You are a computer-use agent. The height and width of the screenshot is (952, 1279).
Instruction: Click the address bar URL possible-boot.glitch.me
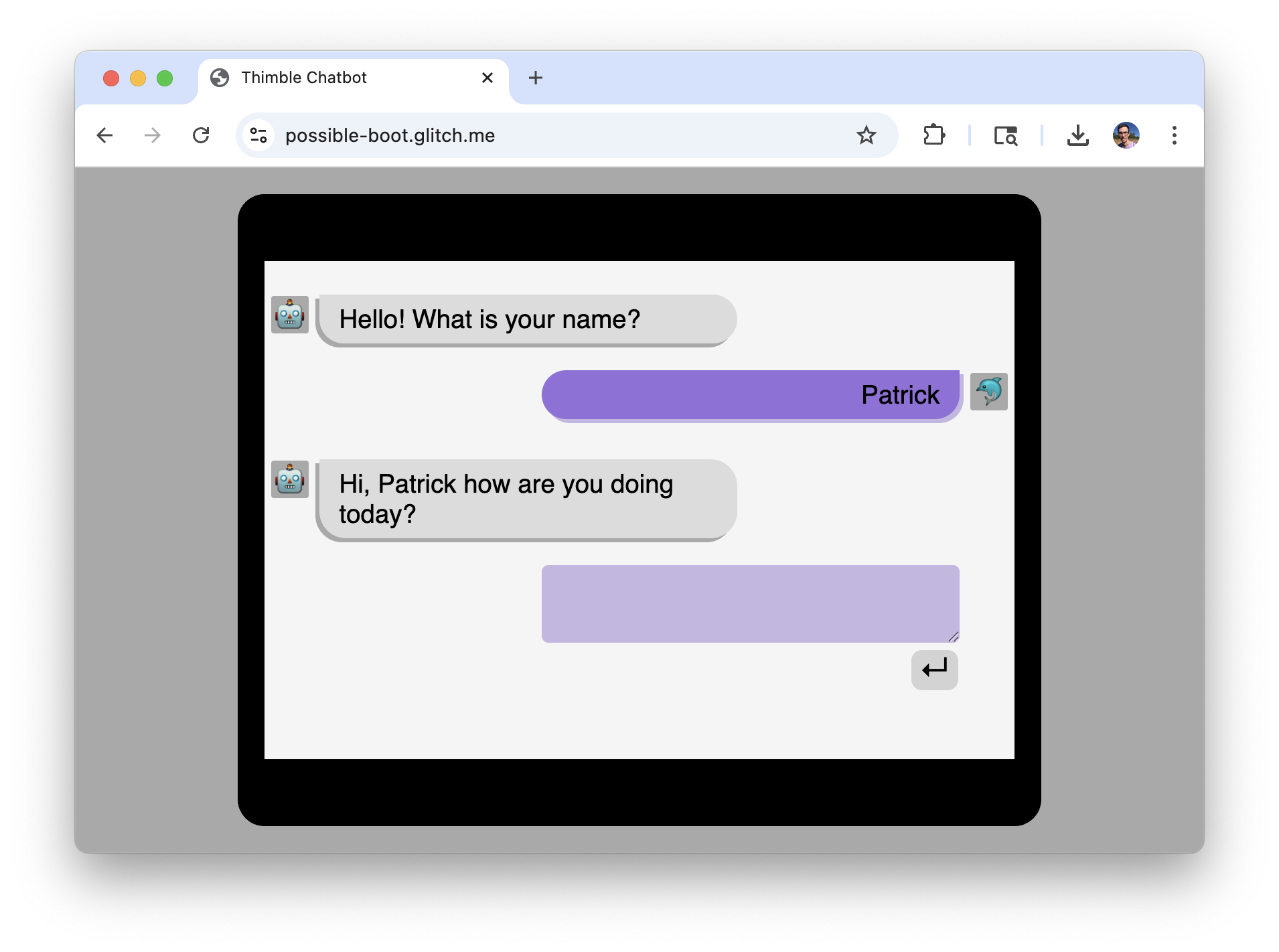(x=390, y=135)
